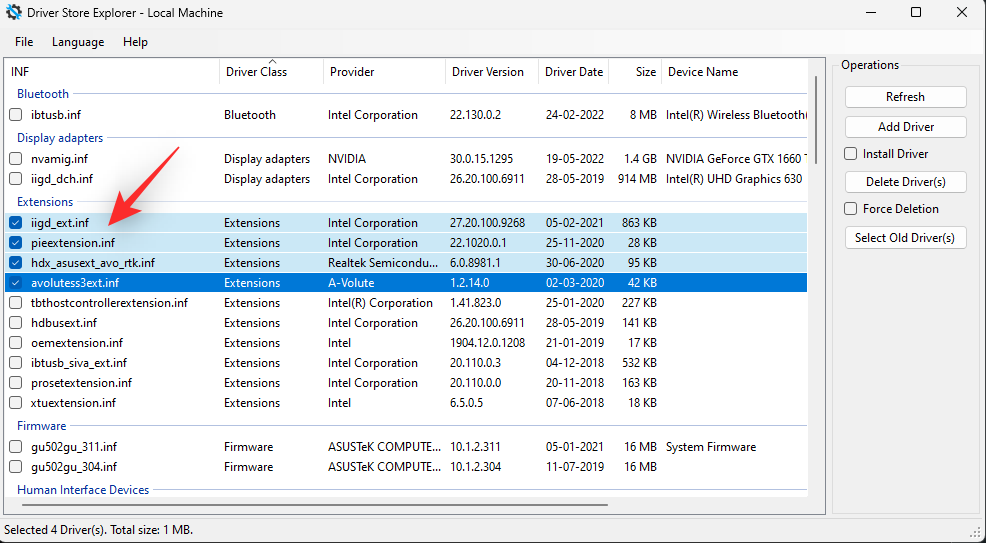
Task: Open the Help menu
Action: click(x=135, y=42)
